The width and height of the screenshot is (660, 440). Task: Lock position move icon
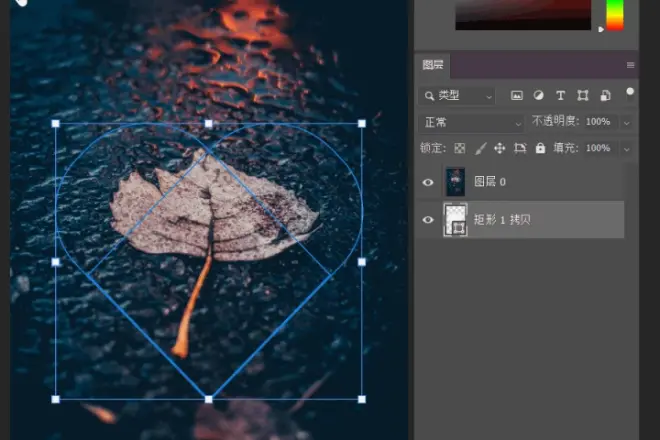click(x=500, y=148)
